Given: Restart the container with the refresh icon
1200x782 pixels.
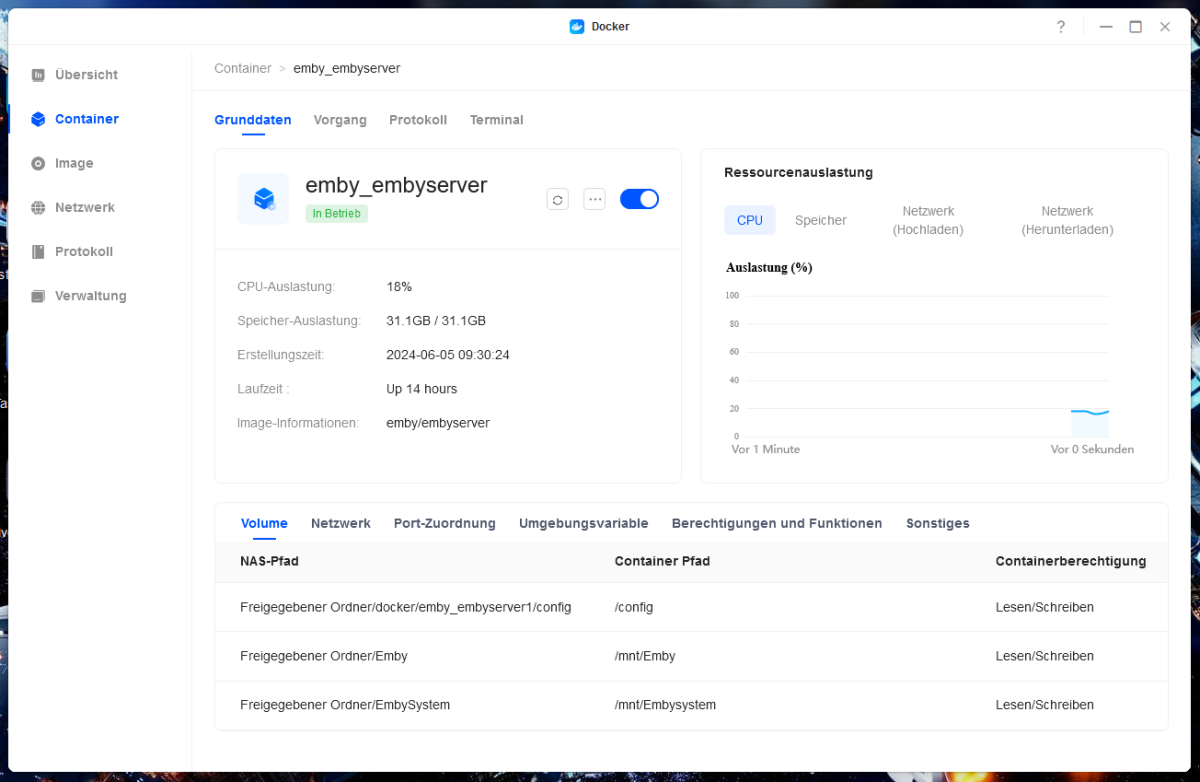Looking at the screenshot, I should (x=558, y=199).
